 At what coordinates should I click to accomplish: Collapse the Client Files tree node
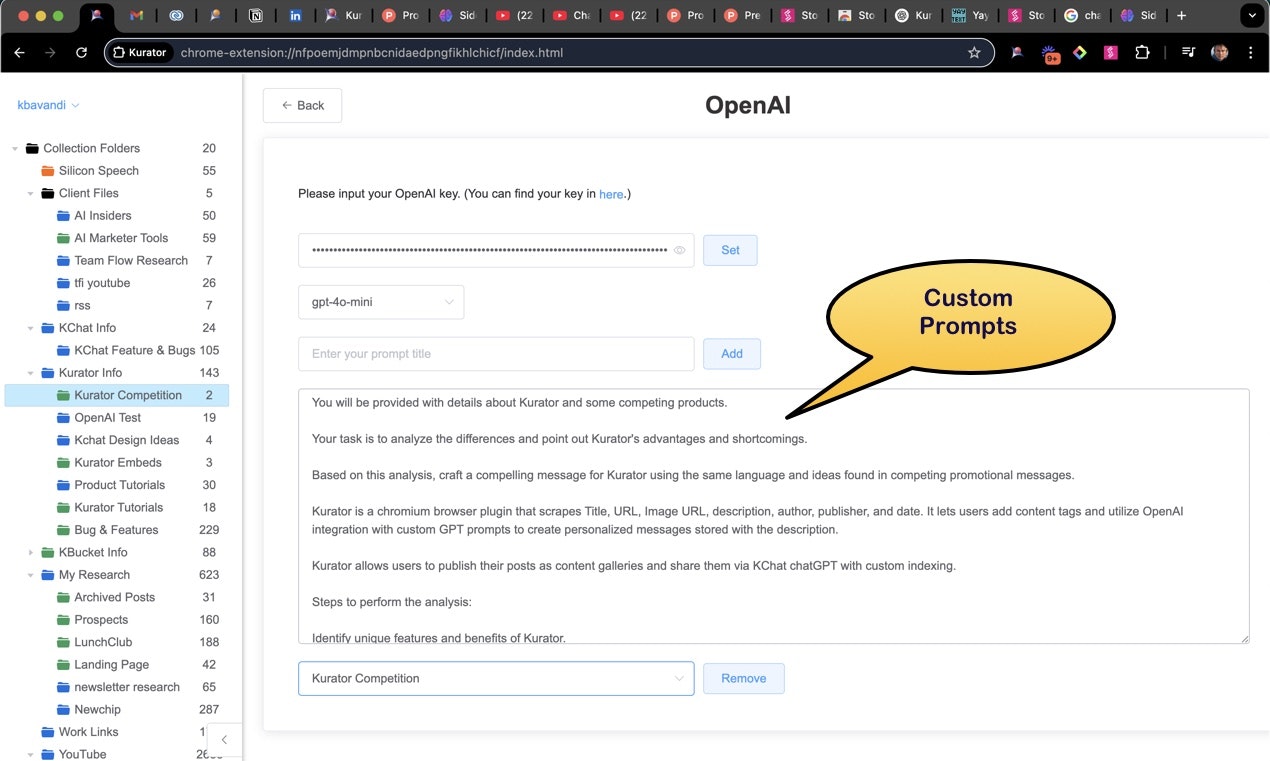pos(31,194)
